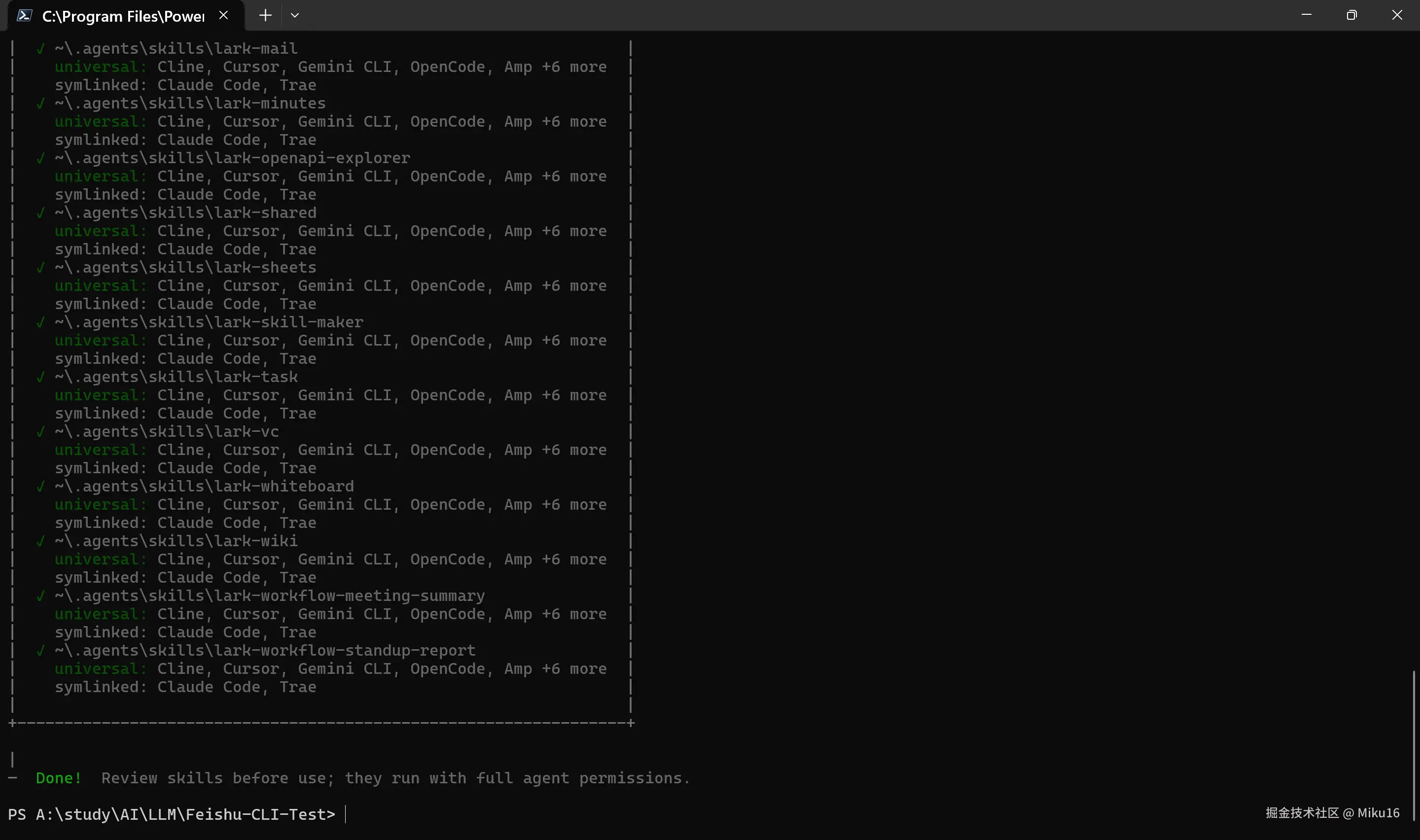Click the lark-workflow-meeting-summary path text
This screenshot has height=840, width=1420.
(x=269, y=596)
